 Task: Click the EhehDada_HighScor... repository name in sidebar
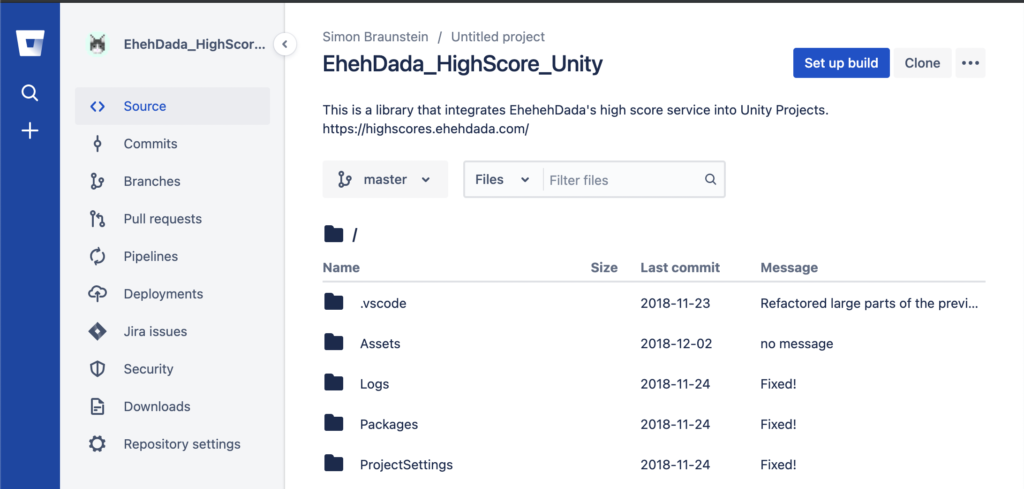point(195,45)
